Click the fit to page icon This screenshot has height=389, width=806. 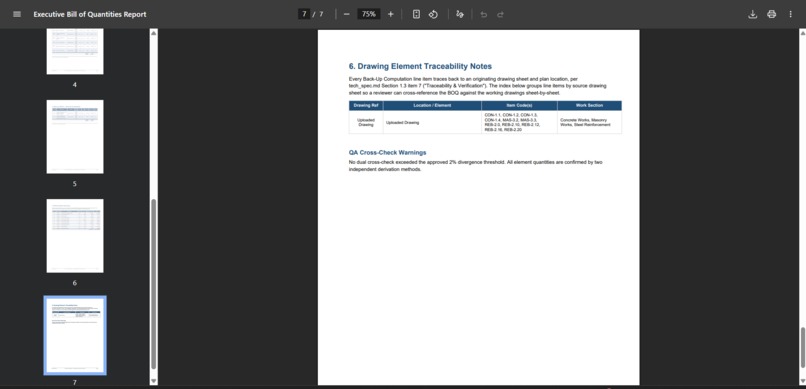(x=416, y=14)
